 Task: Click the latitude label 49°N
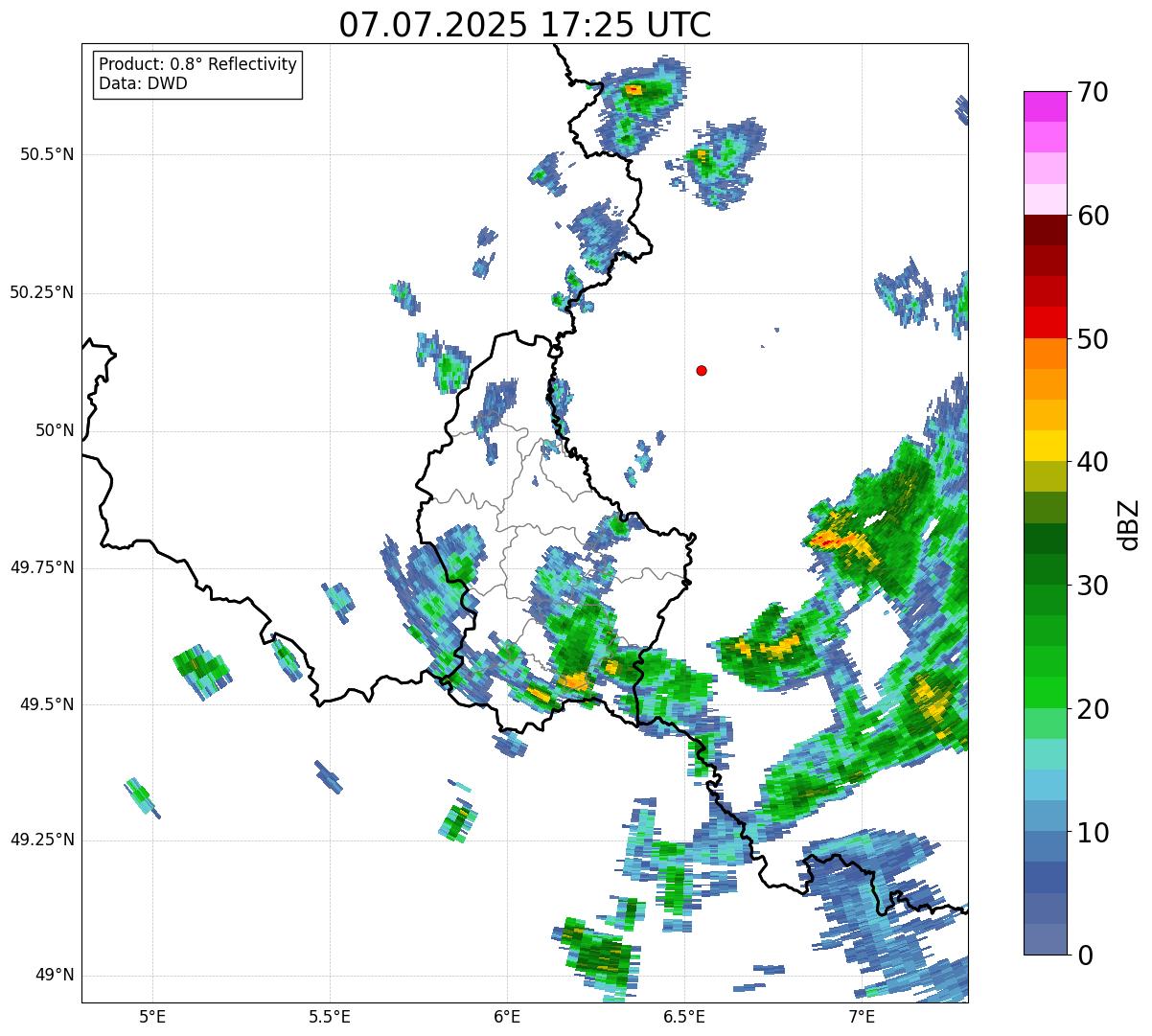[55, 976]
